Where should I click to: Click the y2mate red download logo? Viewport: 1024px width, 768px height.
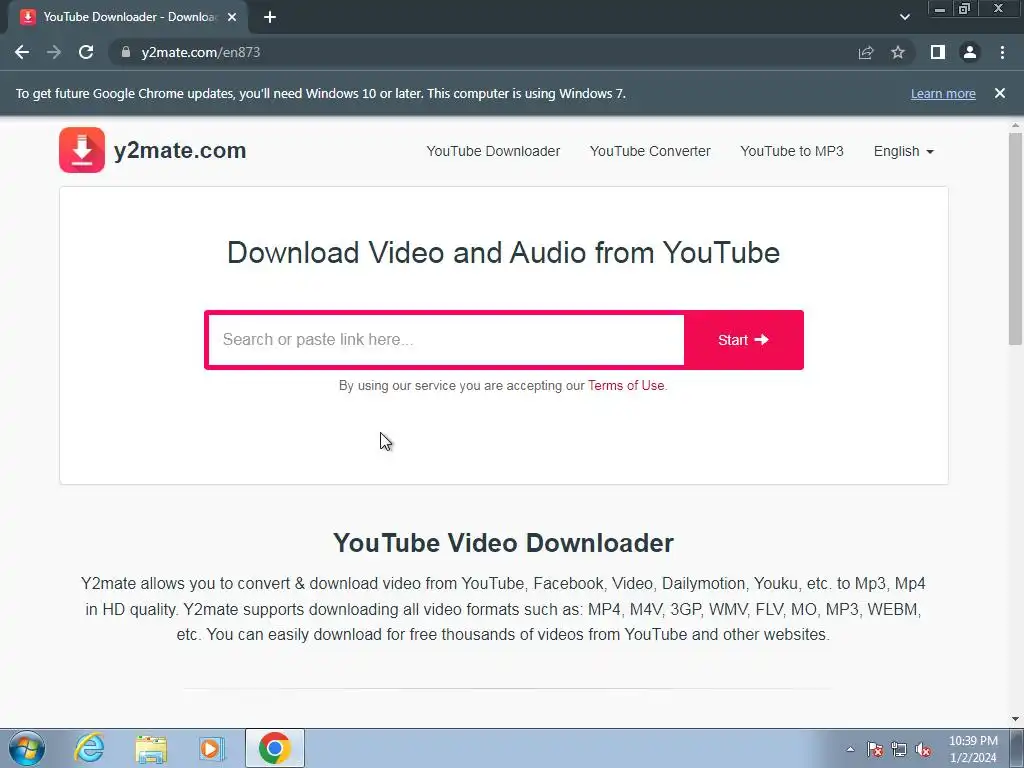[x=82, y=150]
